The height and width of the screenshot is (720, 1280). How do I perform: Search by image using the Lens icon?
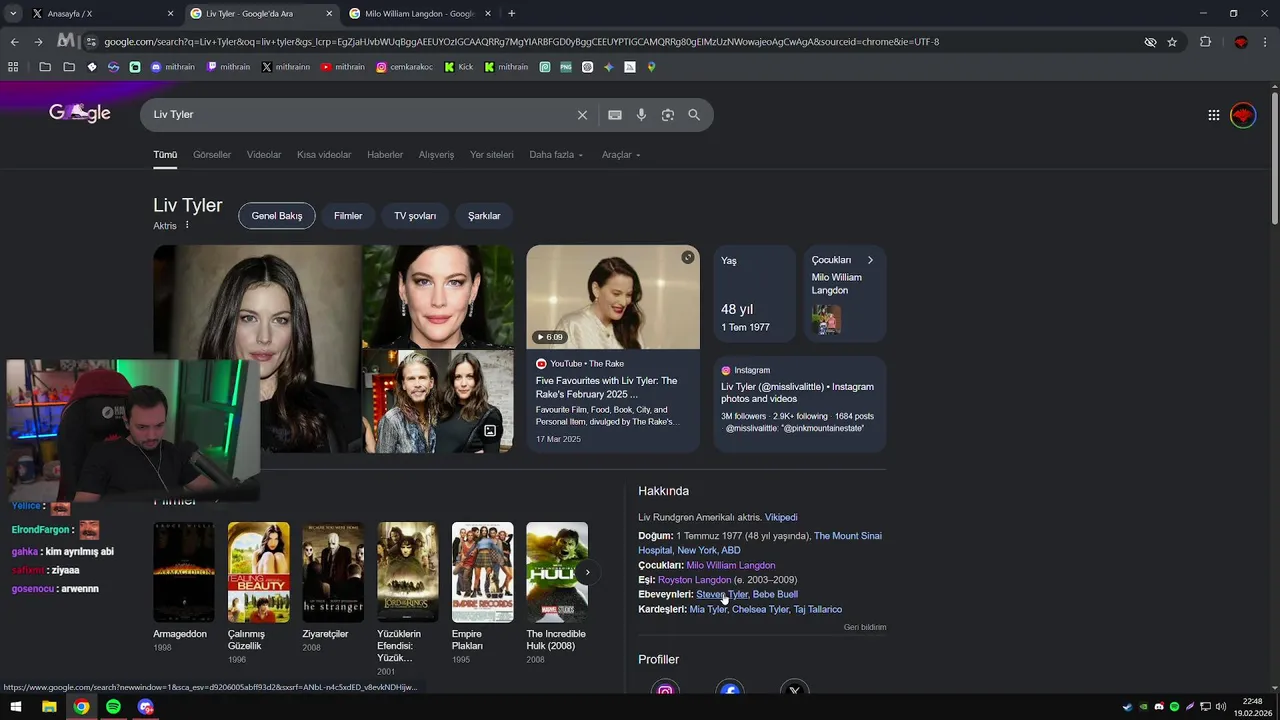[x=668, y=115]
